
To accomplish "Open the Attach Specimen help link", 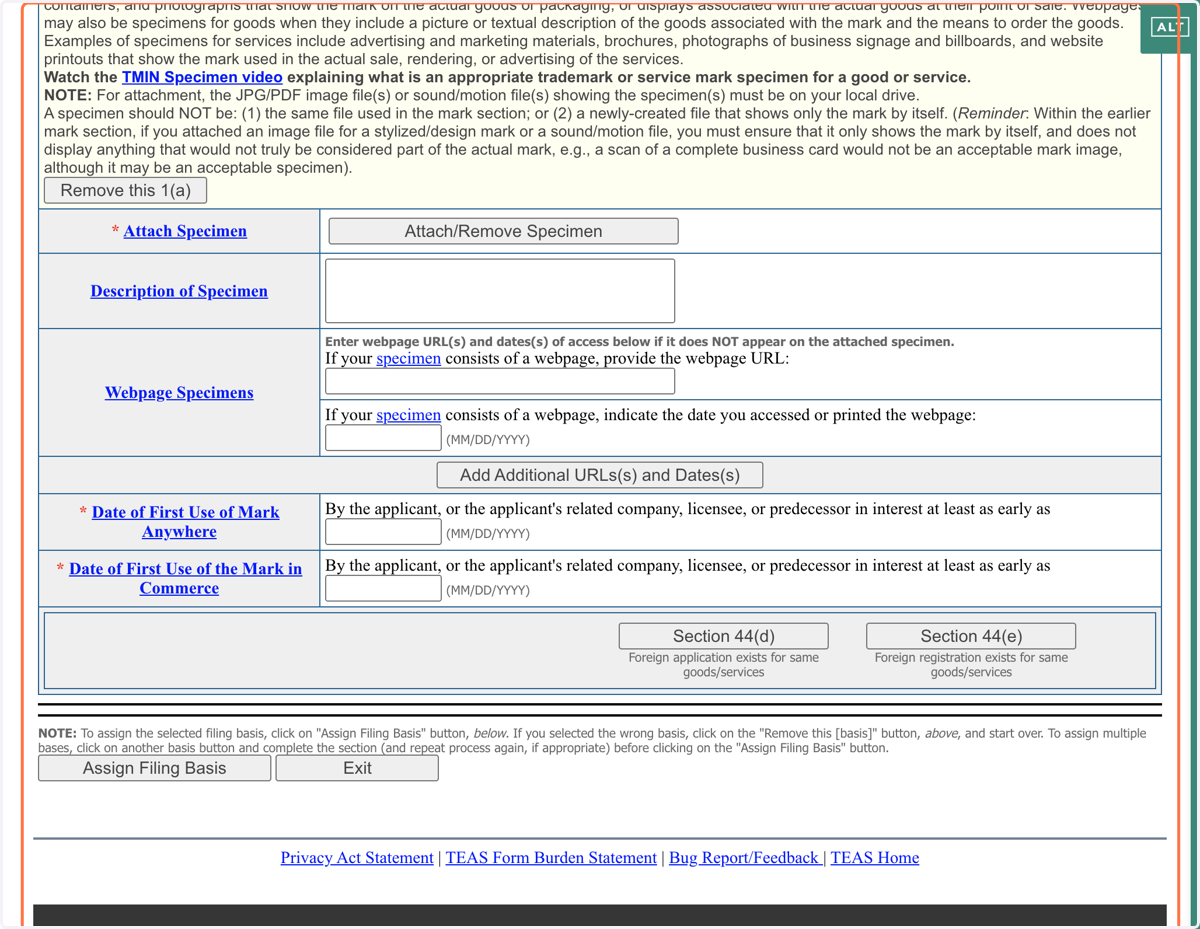I will tap(185, 231).
